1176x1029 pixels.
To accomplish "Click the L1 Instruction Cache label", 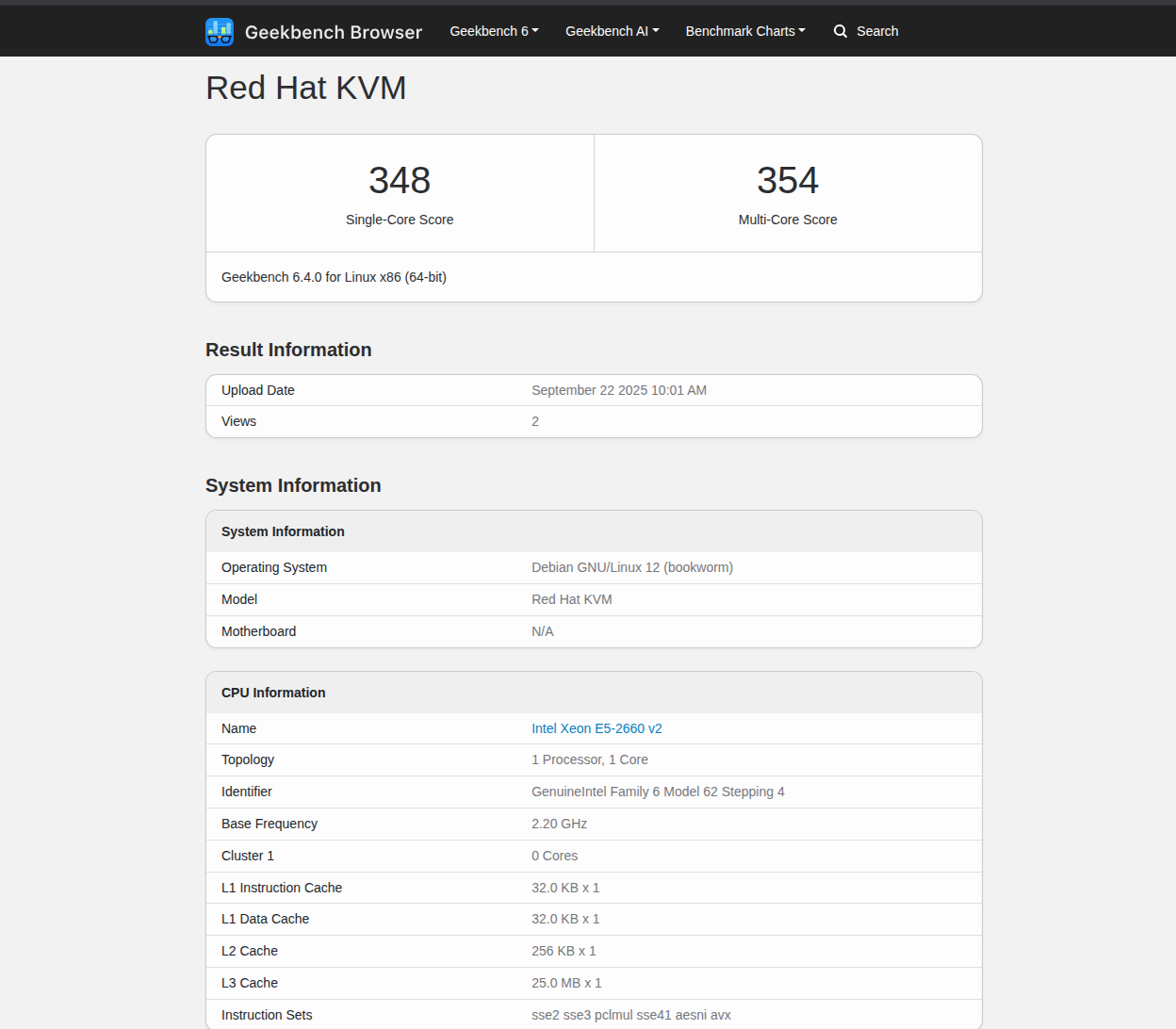I will (282, 888).
